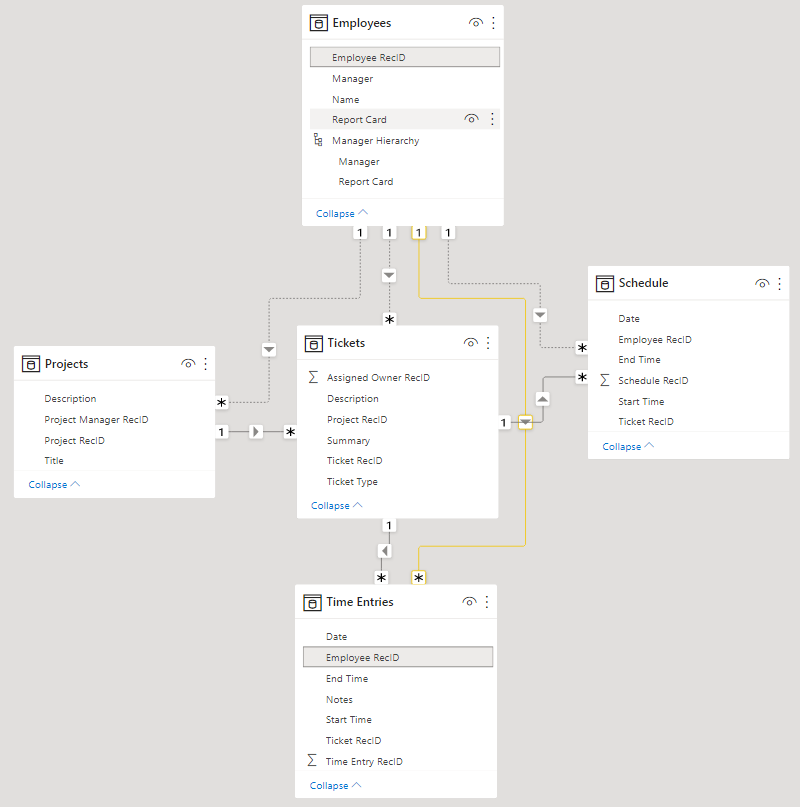This screenshot has height=807, width=800.
Task: Click Tickets table header title
Action: pyautogui.click(x=346, y=343)
